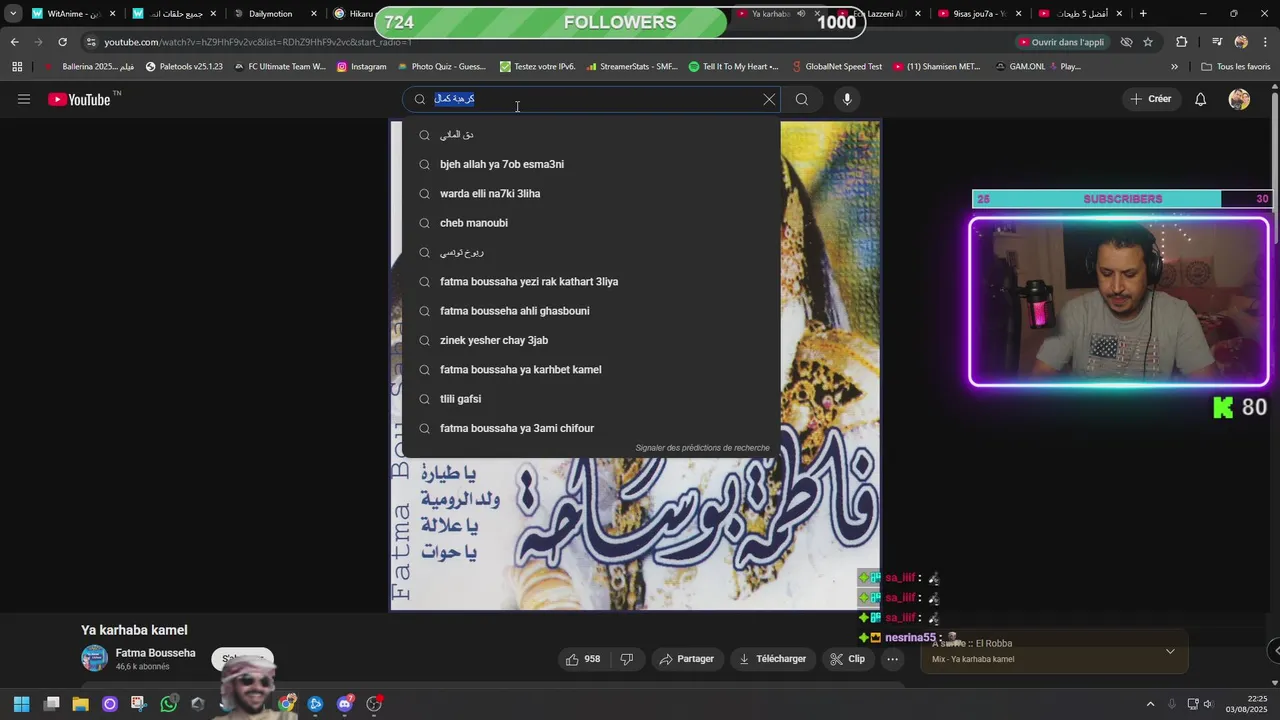Pick suggestion "warda elli na7ki 3liha"
This screenshot has height=720, width=1280.
[590, 193]
